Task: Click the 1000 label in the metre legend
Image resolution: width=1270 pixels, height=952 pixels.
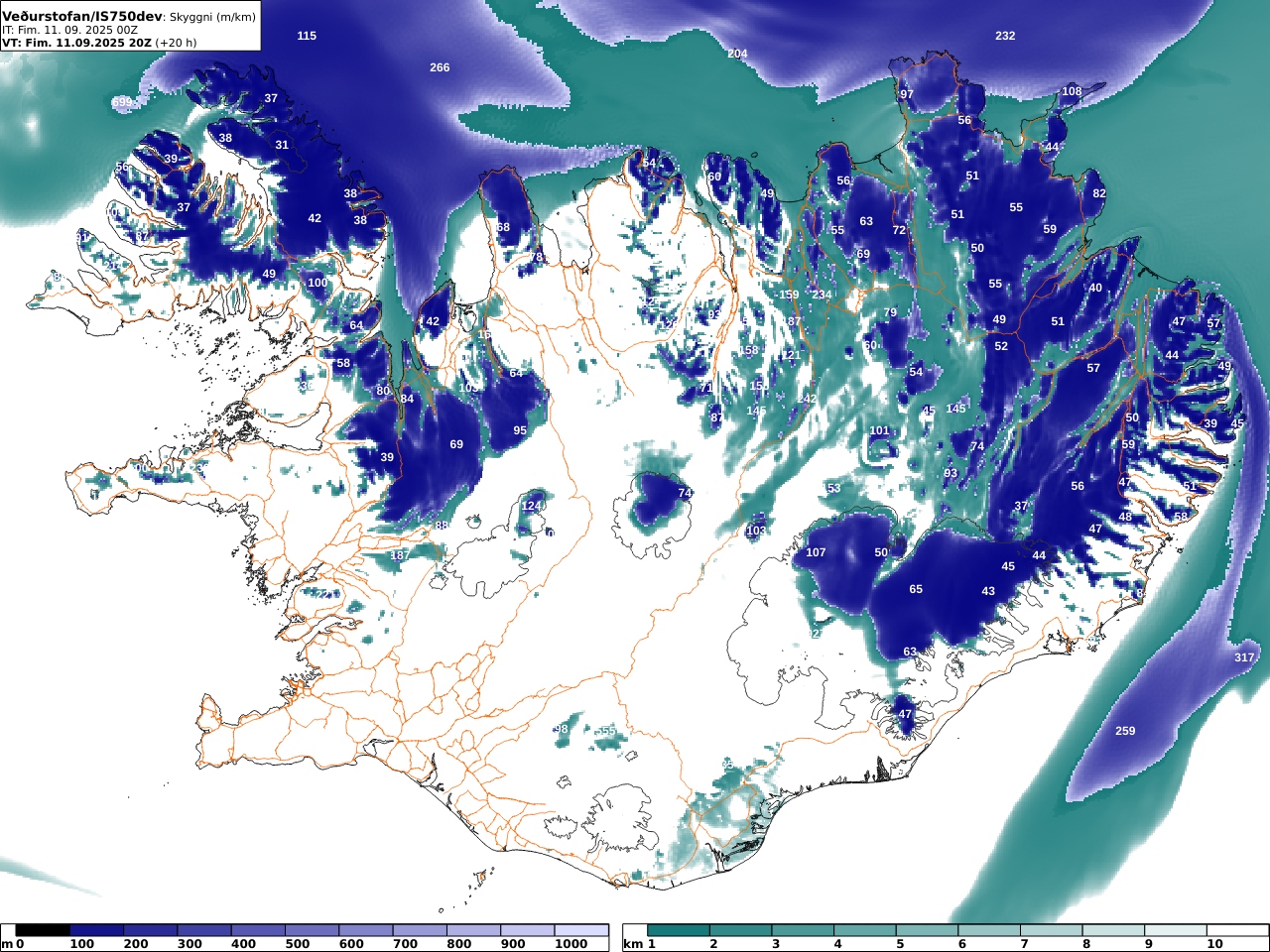Action: (571, 944)
